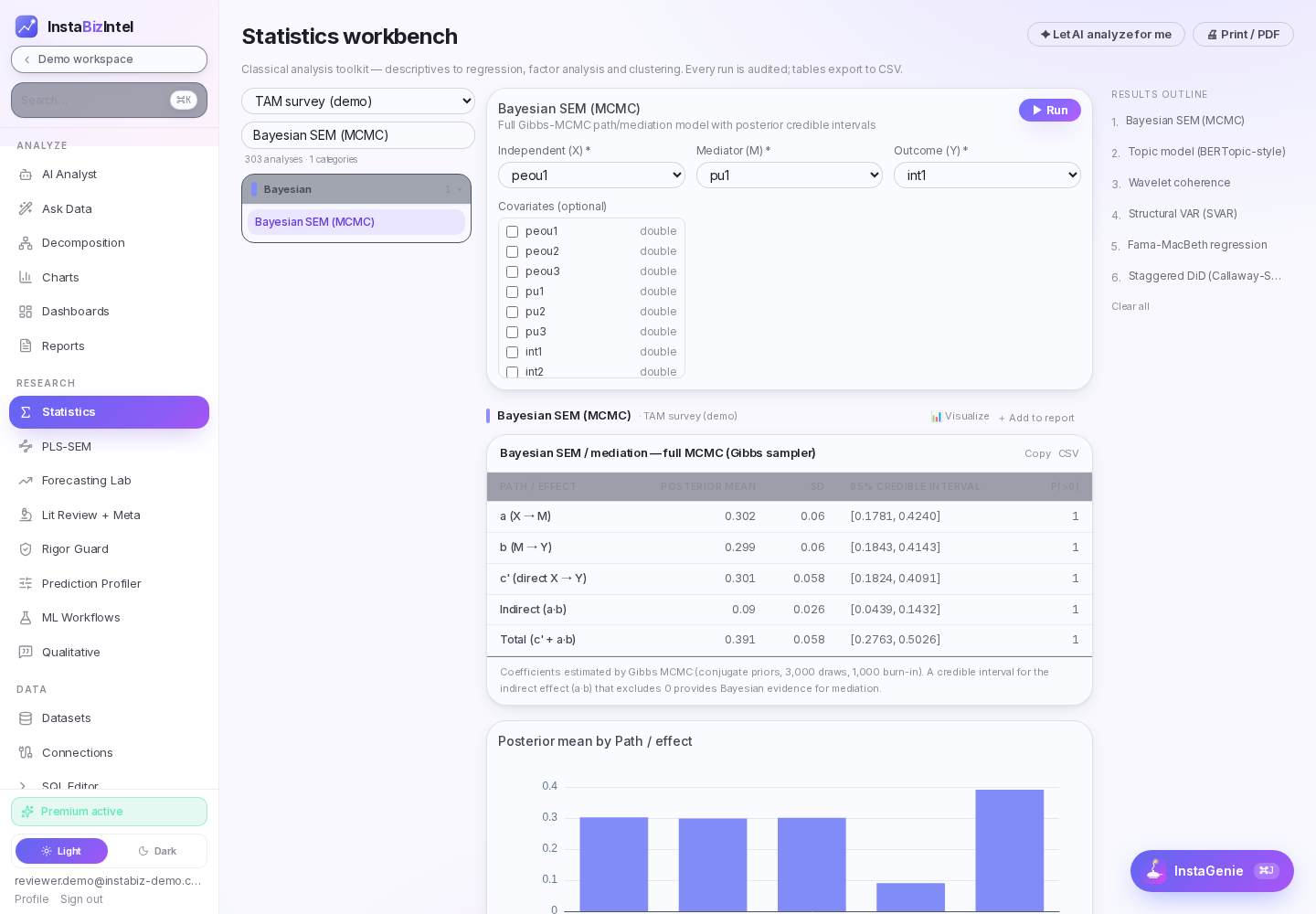The width and height of the screenshot is (1316, 914).
Task: Open the TAM survey (demo) dataset dropdown
Action: coord(358,101)
